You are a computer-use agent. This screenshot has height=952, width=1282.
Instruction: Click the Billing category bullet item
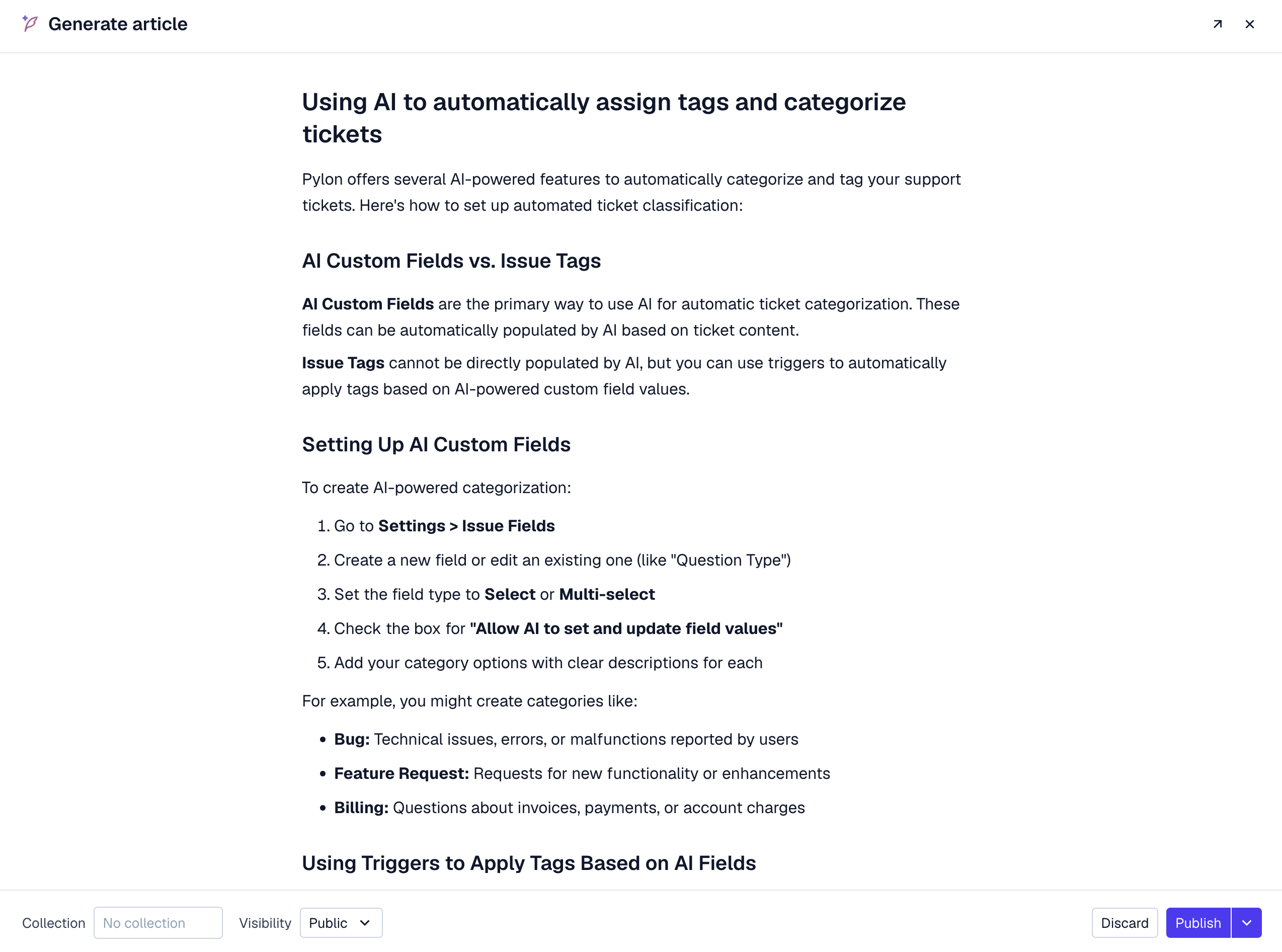(x=569, y=808)
